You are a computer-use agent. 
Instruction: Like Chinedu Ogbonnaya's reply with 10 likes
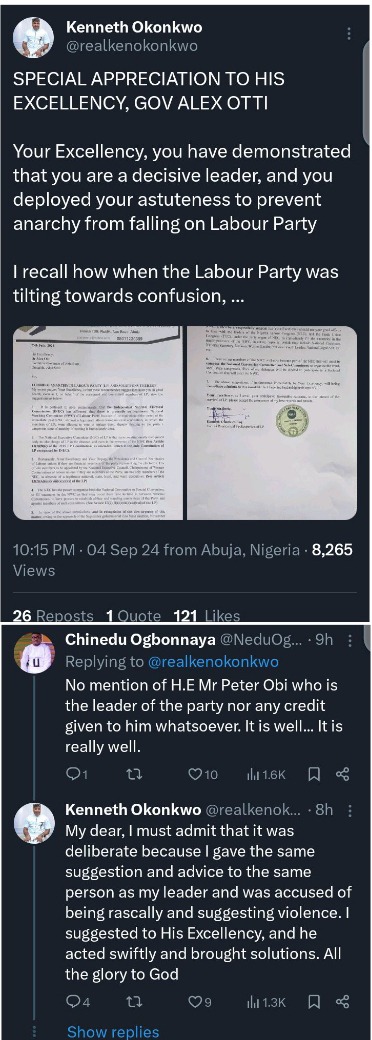click(203, 773)
